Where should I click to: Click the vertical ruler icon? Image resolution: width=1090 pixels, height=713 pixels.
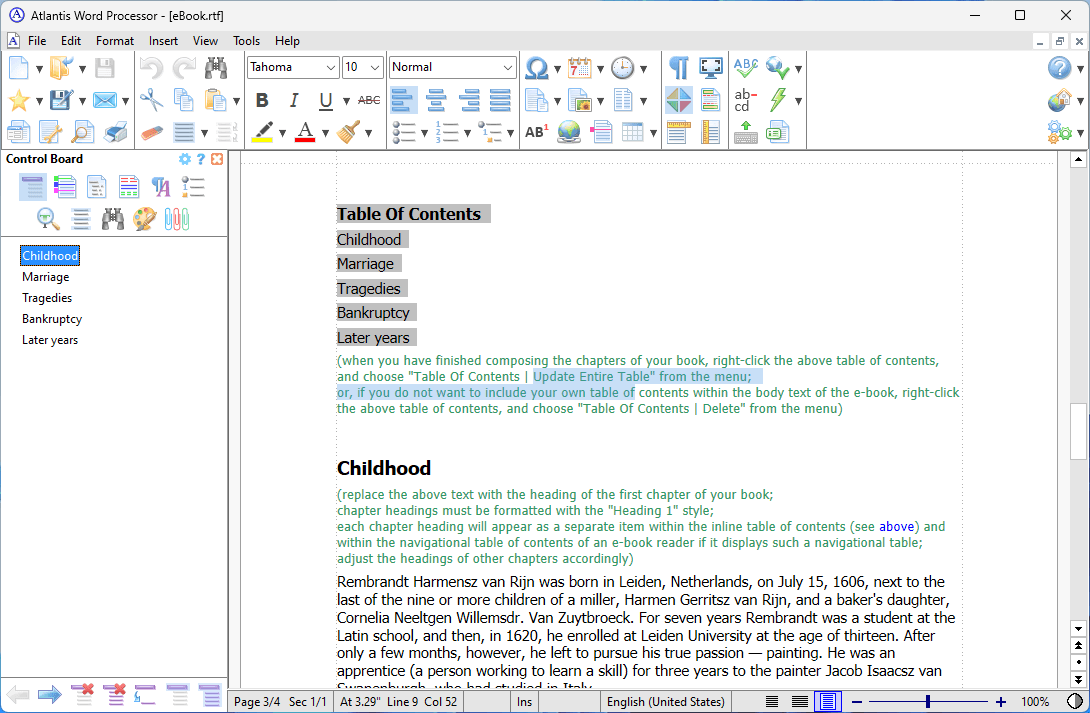tap(710, 132)
